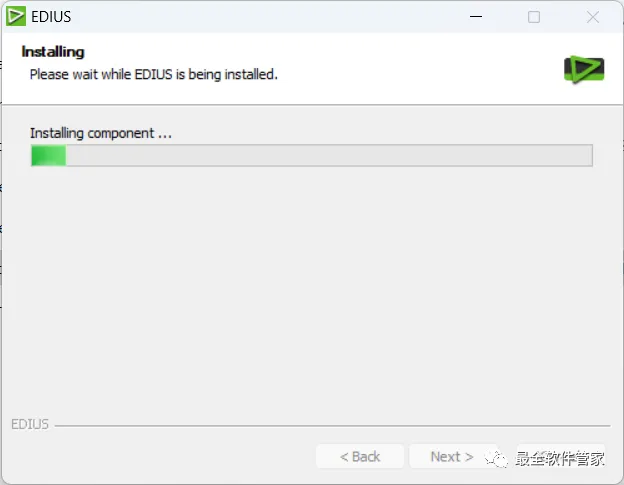Click the disabled Back button
Screen dimensions: 624x485
[360, 456]
